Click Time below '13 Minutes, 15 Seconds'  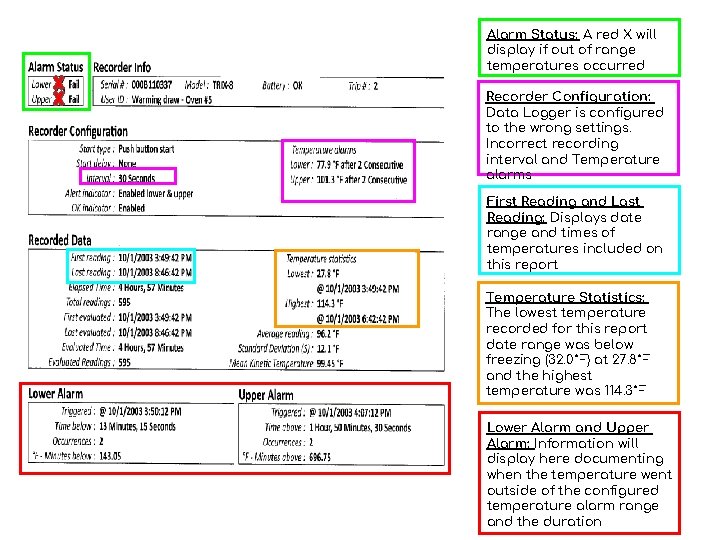[x=137, y=427]
